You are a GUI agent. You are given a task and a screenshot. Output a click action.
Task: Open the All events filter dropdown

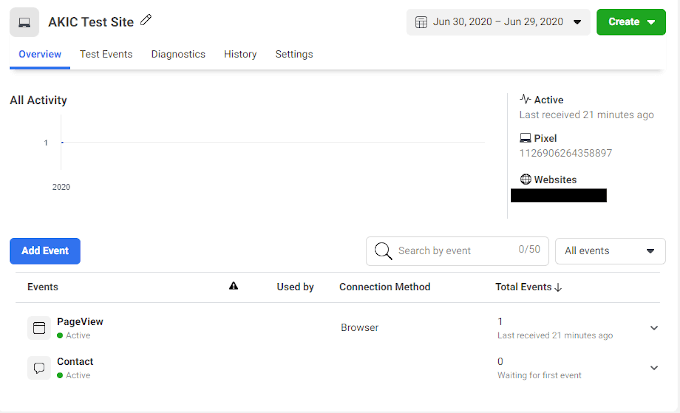[x=610, y=251]
